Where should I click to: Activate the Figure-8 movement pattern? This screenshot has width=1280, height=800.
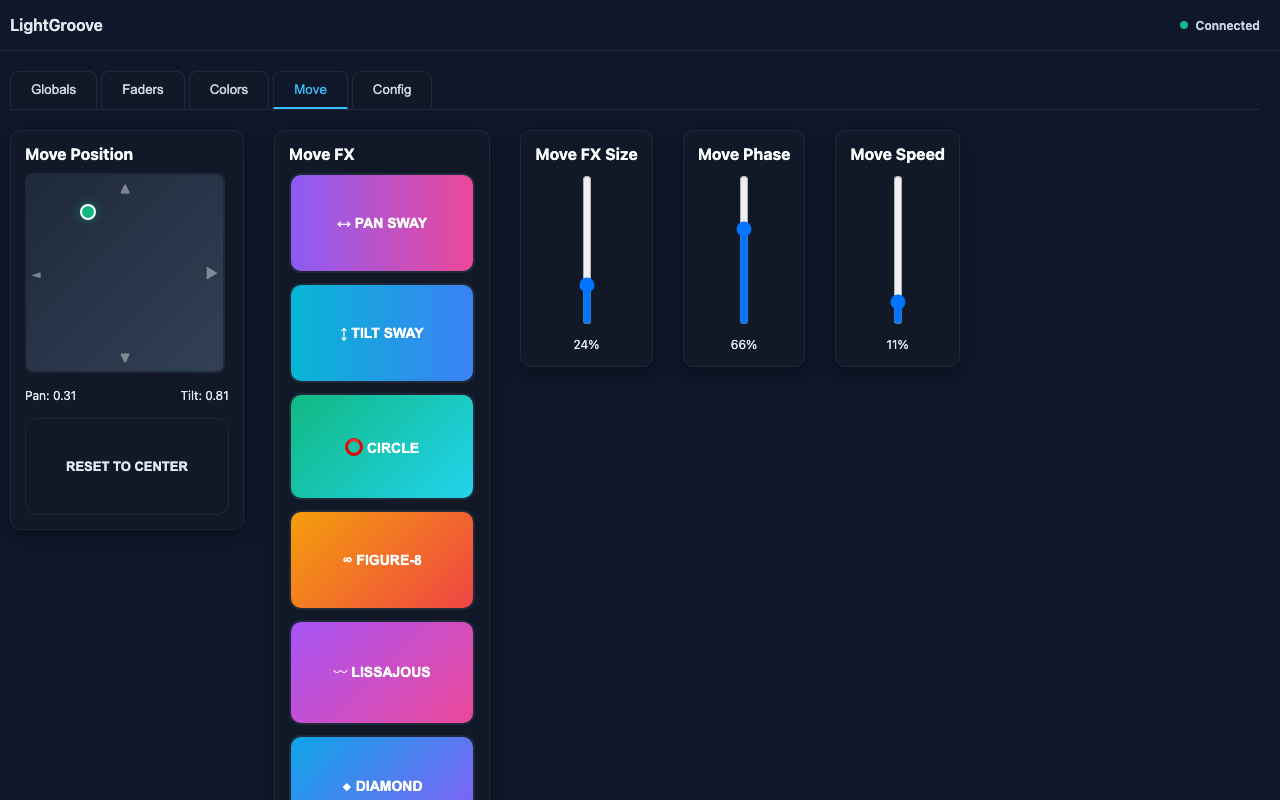coord(382,559)
